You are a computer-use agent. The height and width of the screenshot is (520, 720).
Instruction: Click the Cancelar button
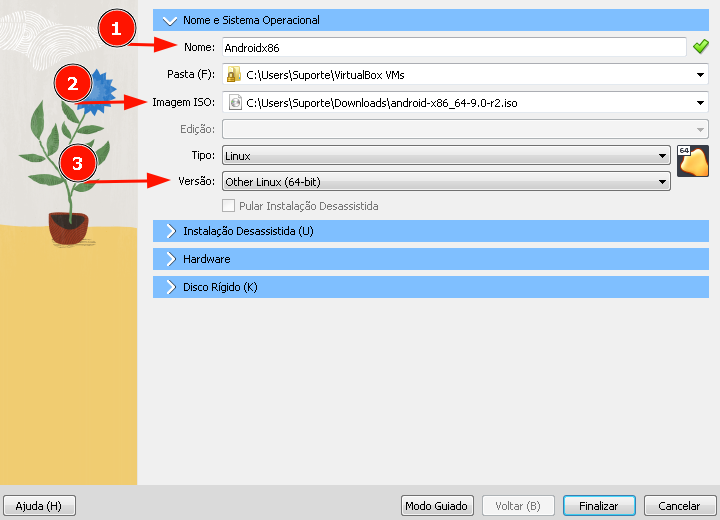pos(680,506)
